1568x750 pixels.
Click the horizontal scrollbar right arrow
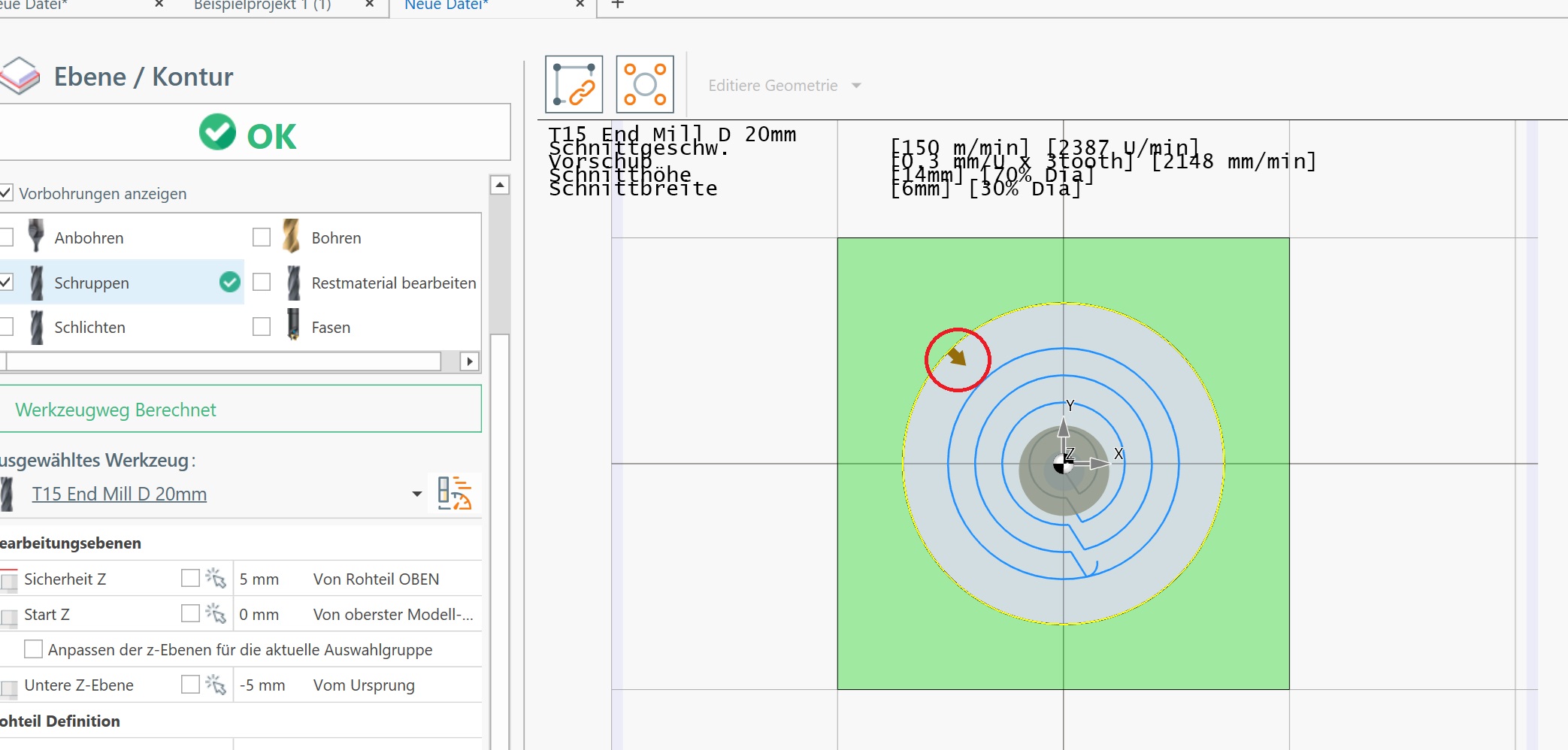(470, 361)
